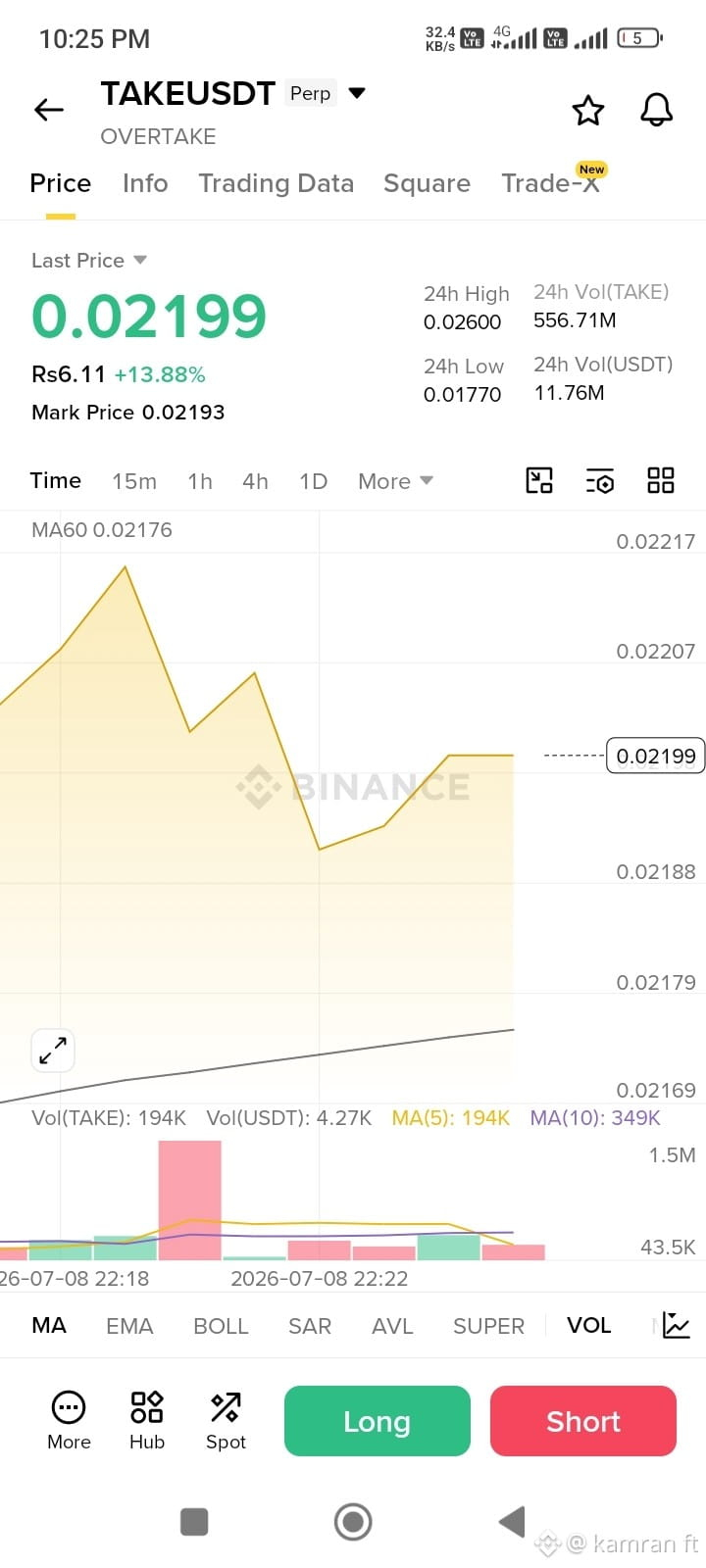This screenshot has width=706, height=1568.
Task: Tap the red Short button
Action: [583, 1421]
